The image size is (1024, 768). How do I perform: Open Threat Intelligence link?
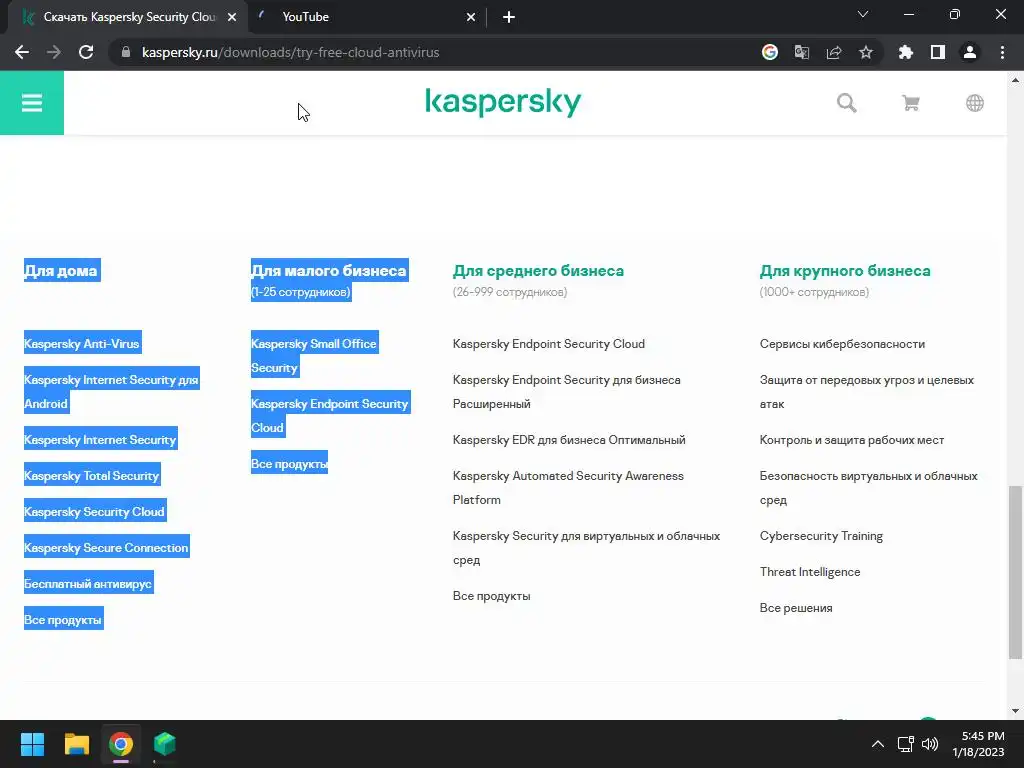click(x=810, y=571)
